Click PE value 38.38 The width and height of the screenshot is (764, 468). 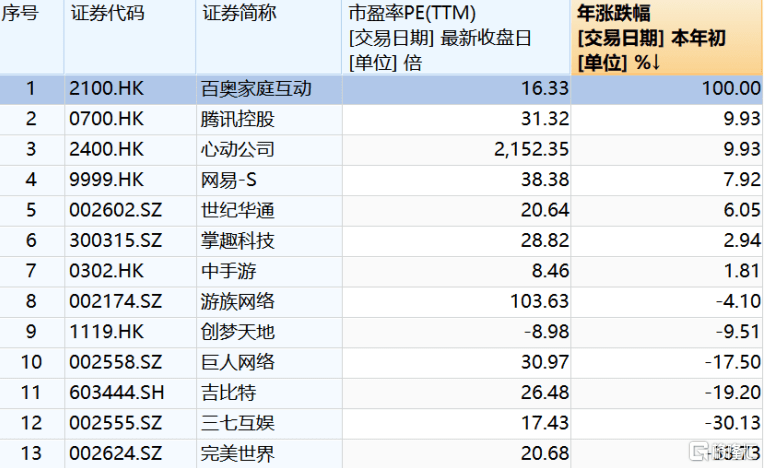coord(545,180)
